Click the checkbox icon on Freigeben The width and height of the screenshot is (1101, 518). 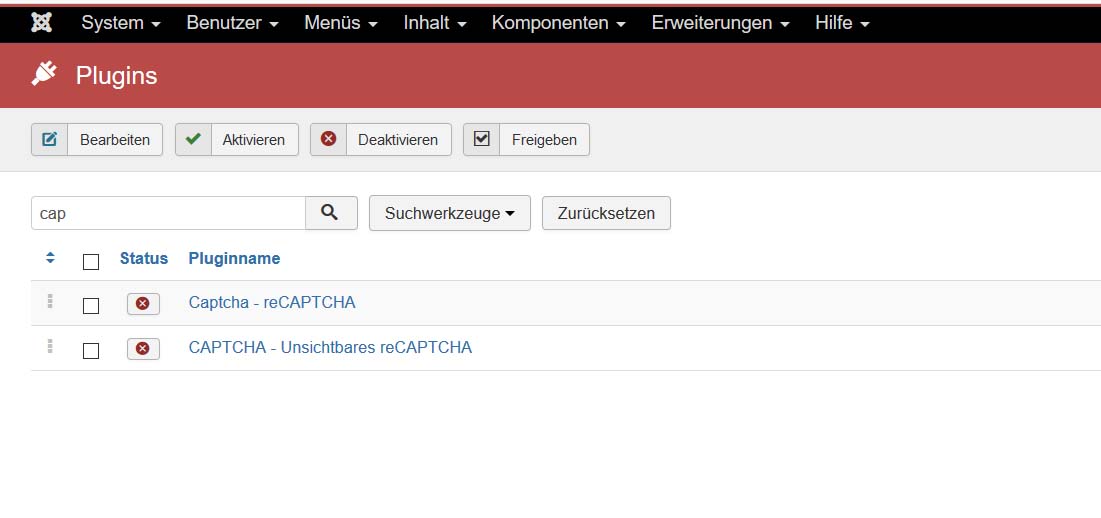pos(481,139)
